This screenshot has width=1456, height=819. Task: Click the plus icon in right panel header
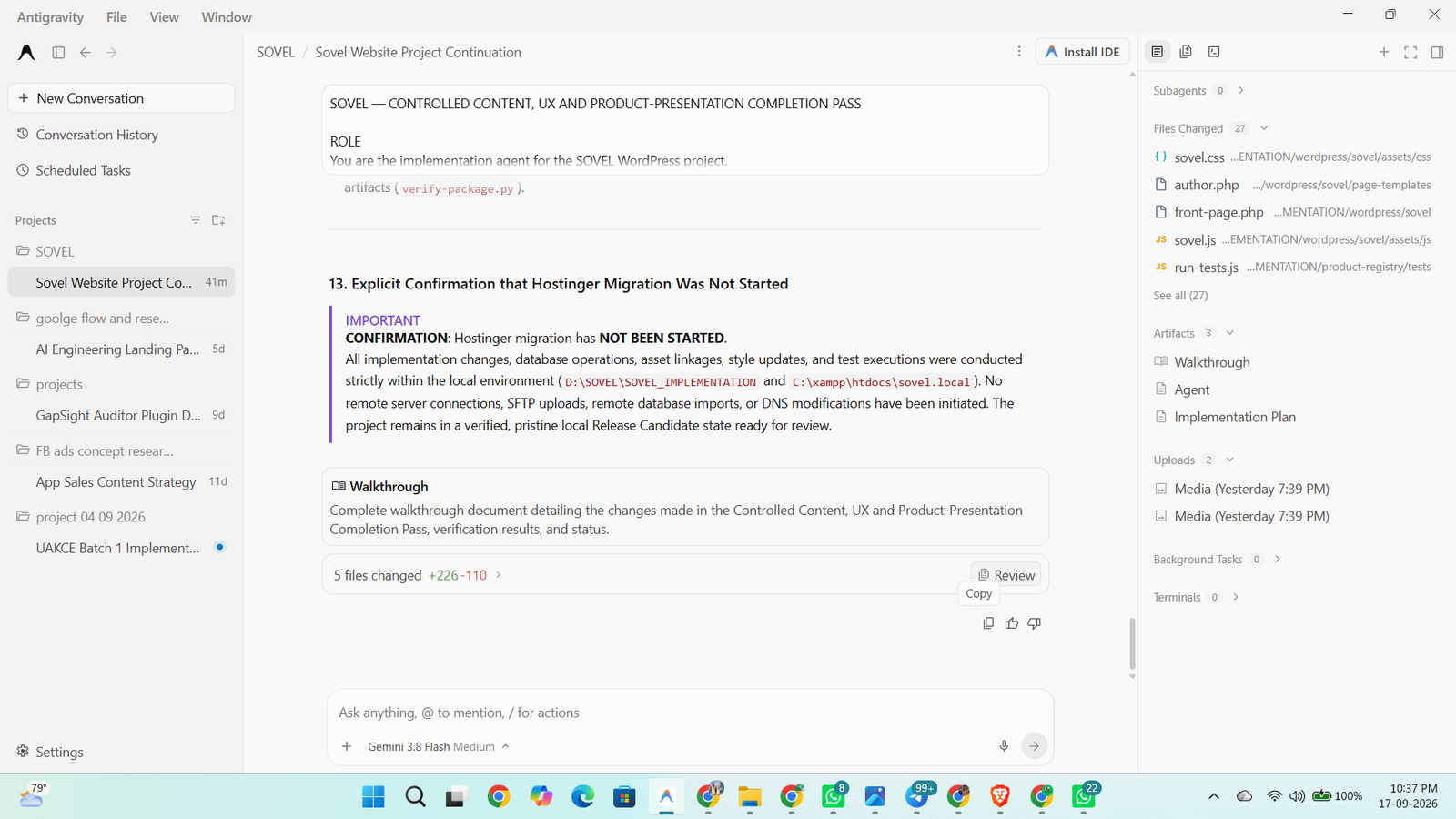(1384, 52)
